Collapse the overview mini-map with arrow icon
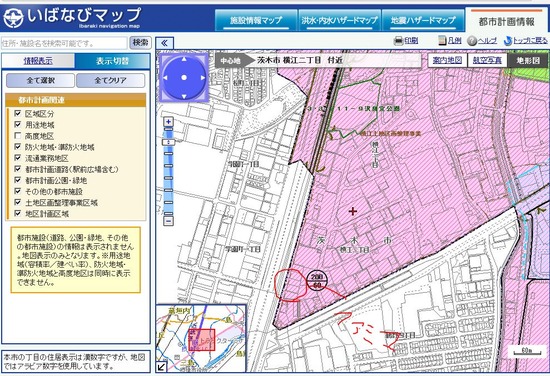This screenshot has height=376, width=550. click(161, 367)
